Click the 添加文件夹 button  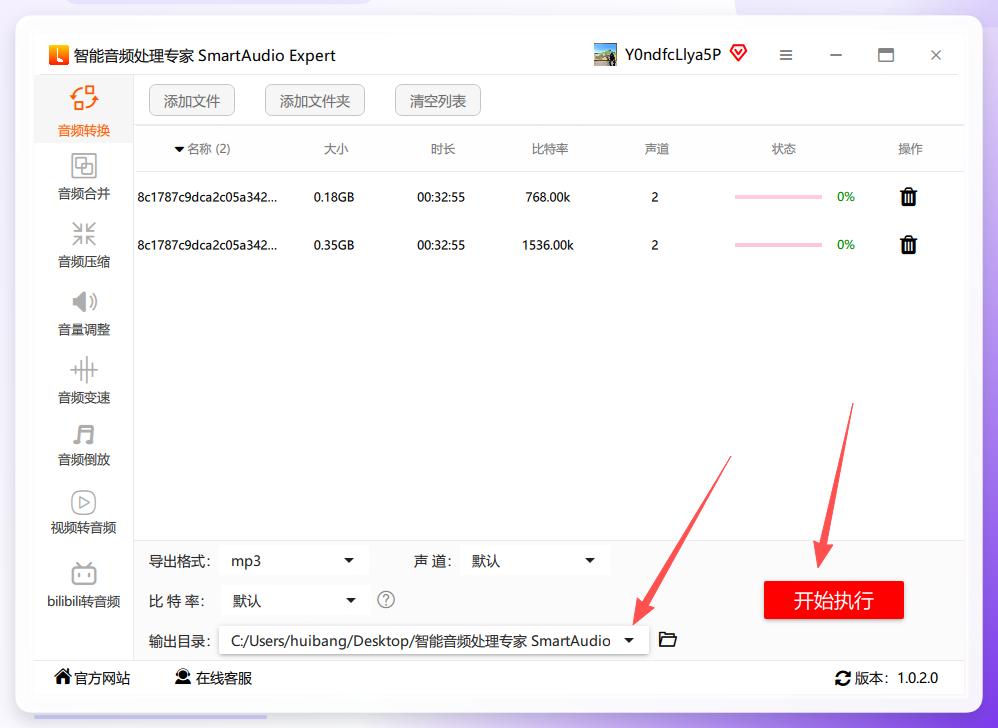314,101
